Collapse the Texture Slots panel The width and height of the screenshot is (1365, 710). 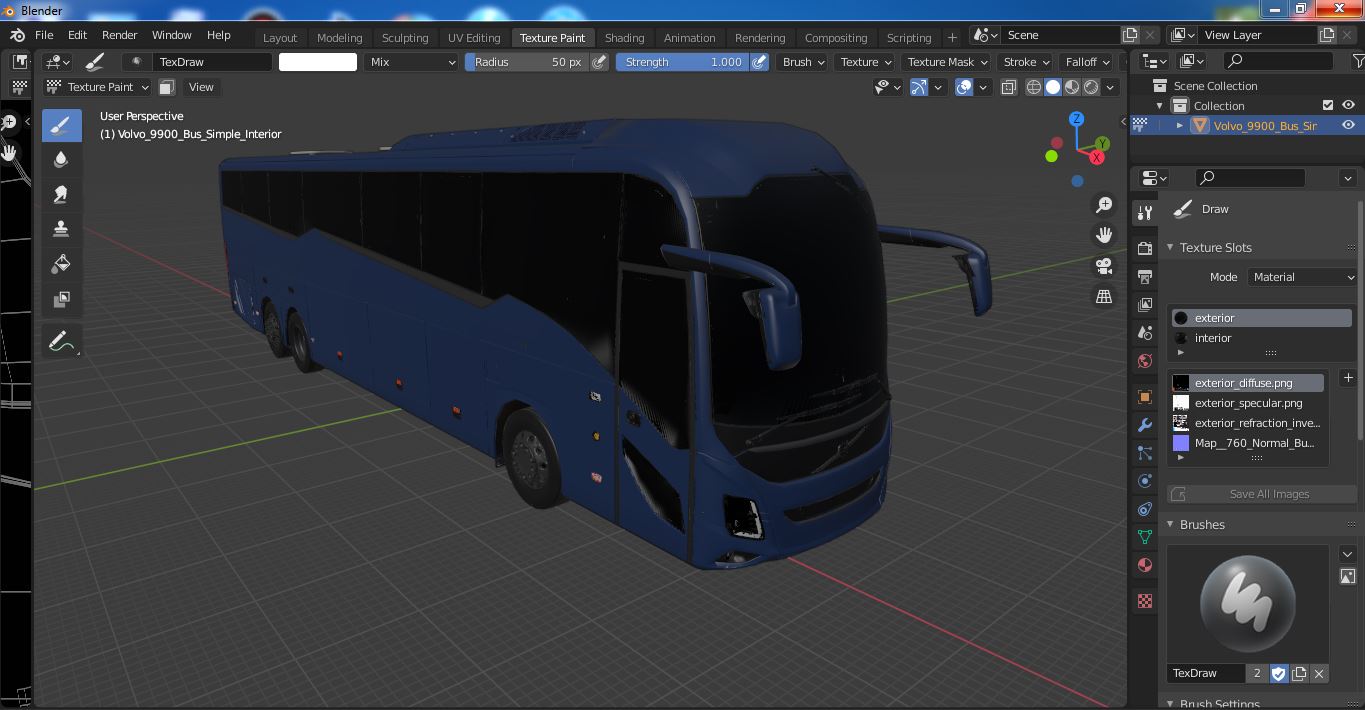coord(1171,248)
